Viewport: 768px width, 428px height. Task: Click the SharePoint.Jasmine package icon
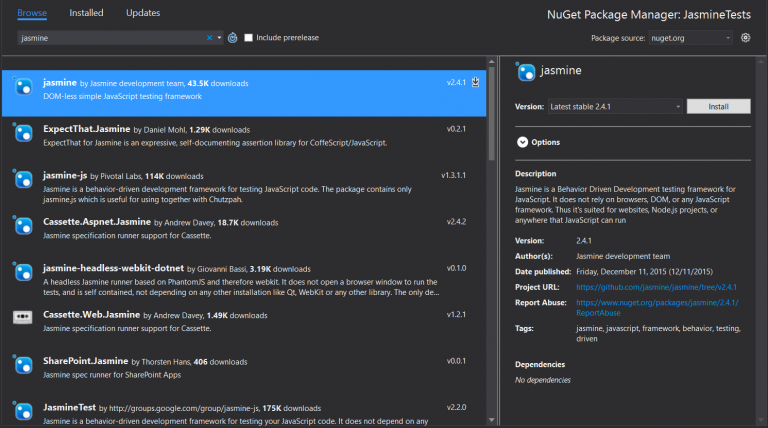23,365
